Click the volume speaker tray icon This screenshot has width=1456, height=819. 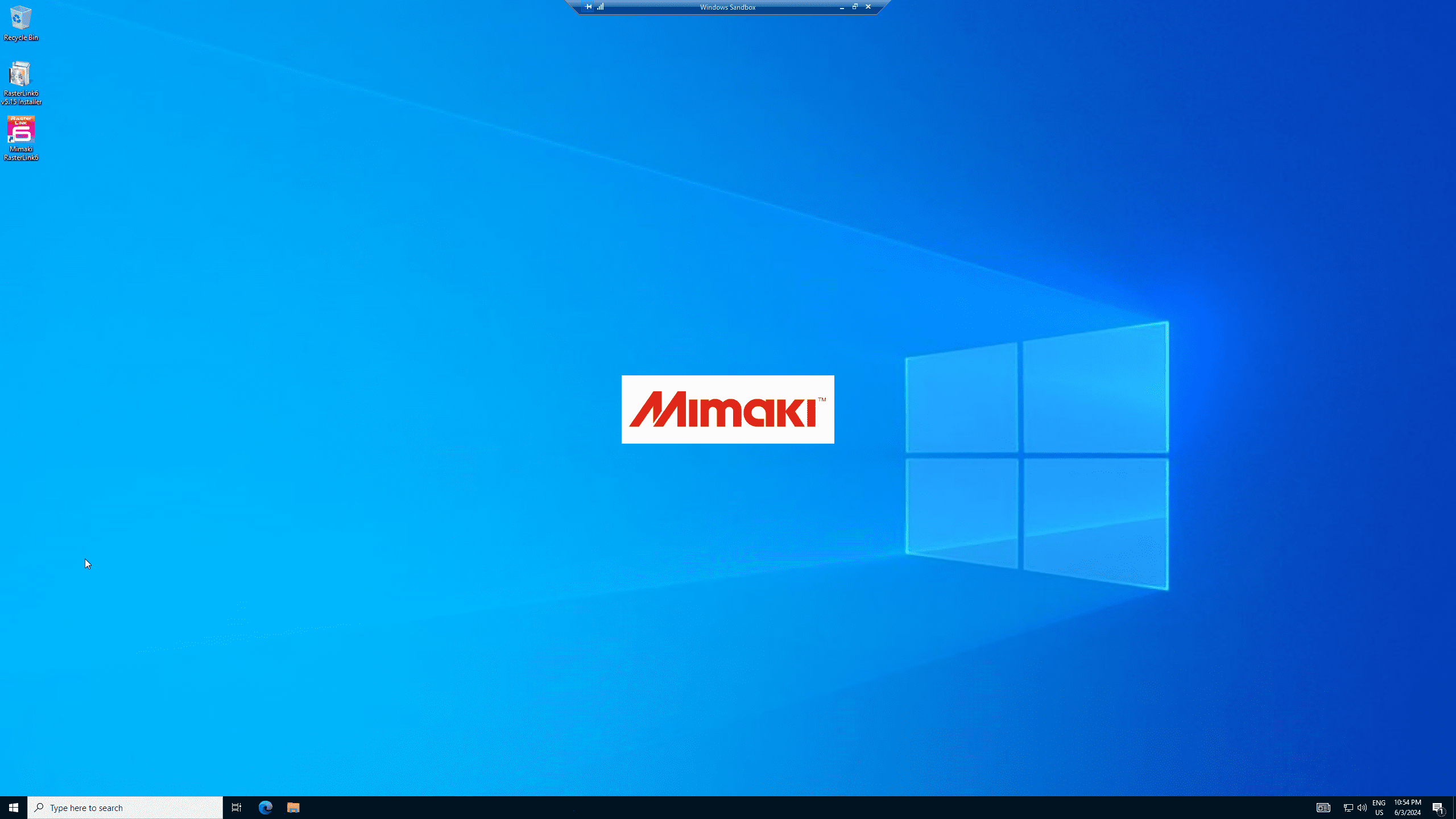tap(1362, 807)
